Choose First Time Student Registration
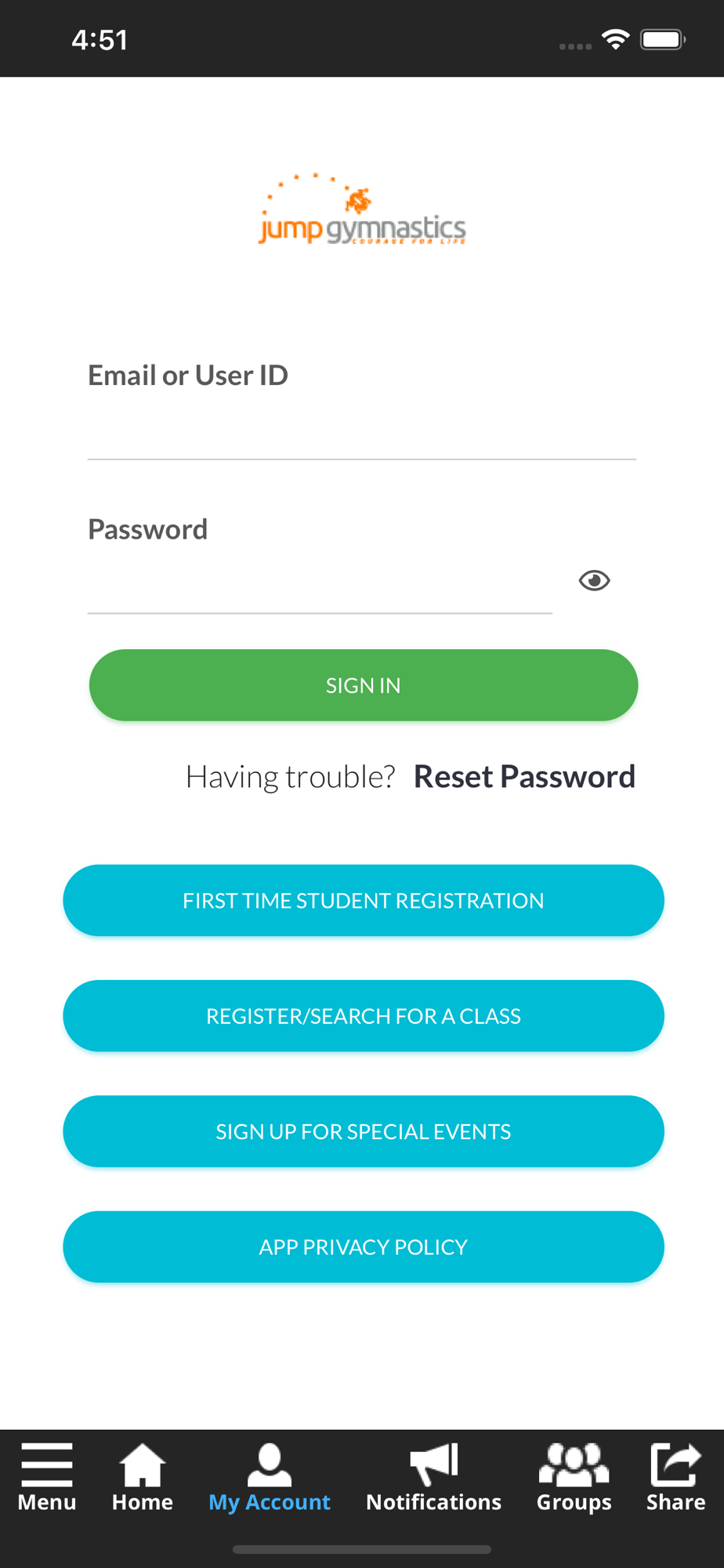Image resolution: width=724 pixels, height=1568 pixels. [x=364, y=900]
